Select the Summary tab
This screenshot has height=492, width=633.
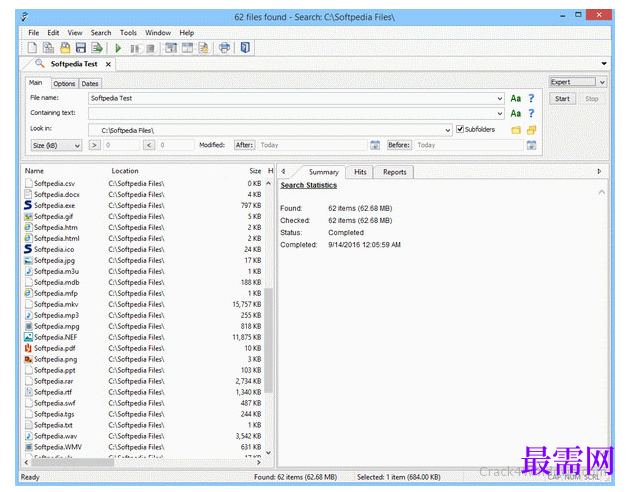click(x=324, y=172)
